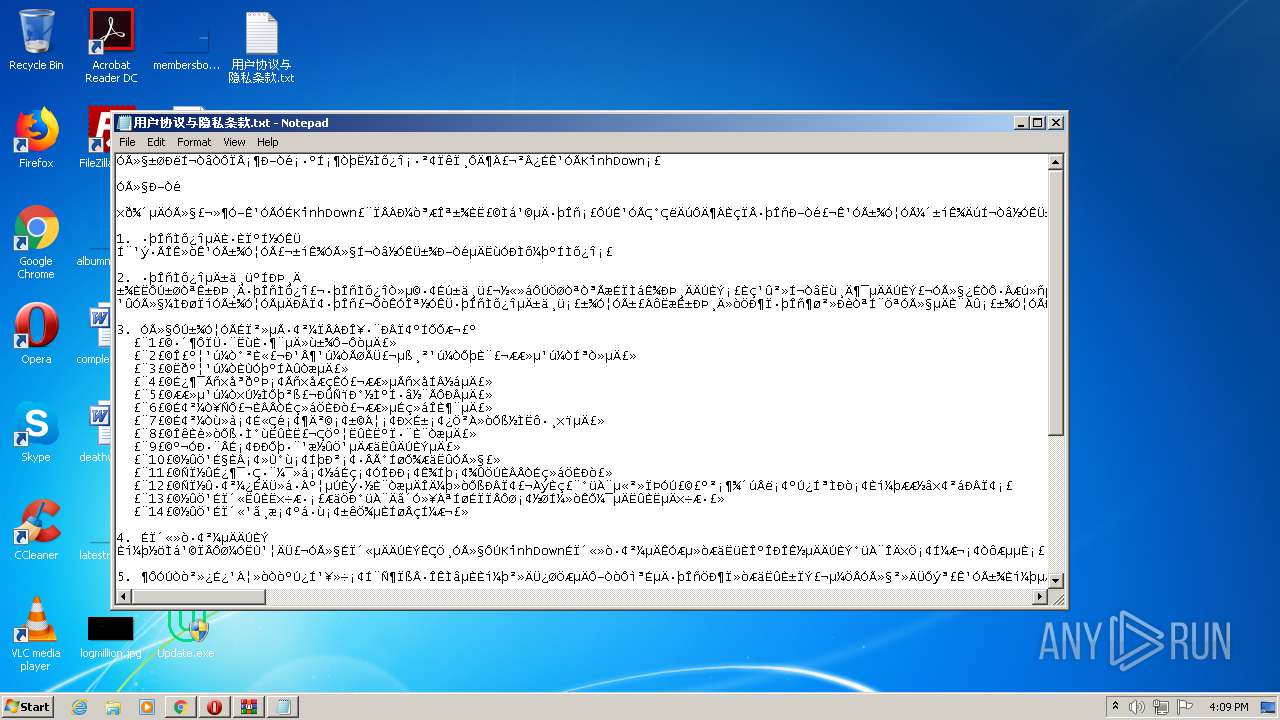Image resolution: width=1280 pixels, height=720 pixels.
Task: Open the File menu in Notepad
Action: pyautogui.click(x=127, y=142)
